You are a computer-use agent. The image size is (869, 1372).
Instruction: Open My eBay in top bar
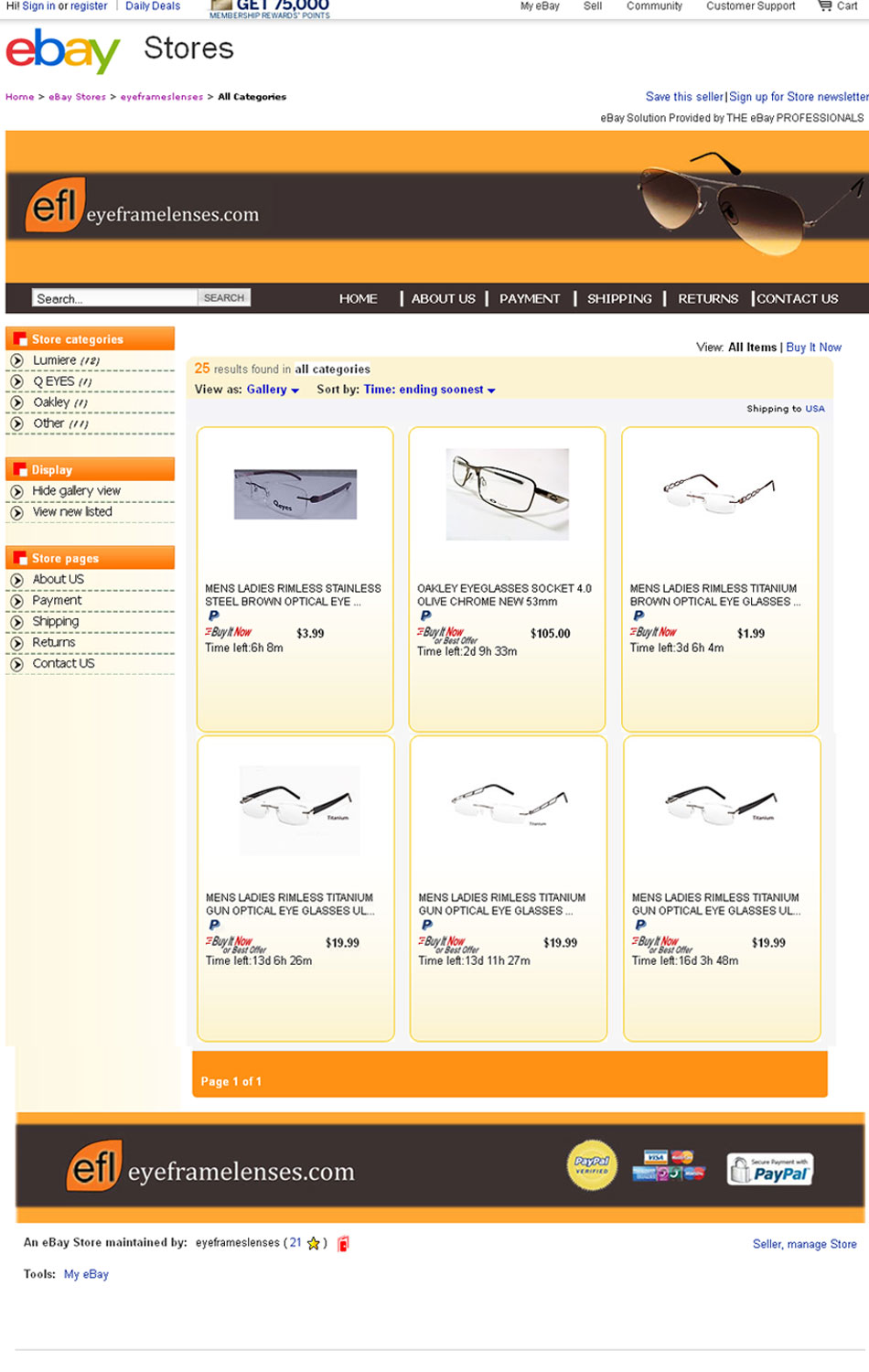point(540,5)
